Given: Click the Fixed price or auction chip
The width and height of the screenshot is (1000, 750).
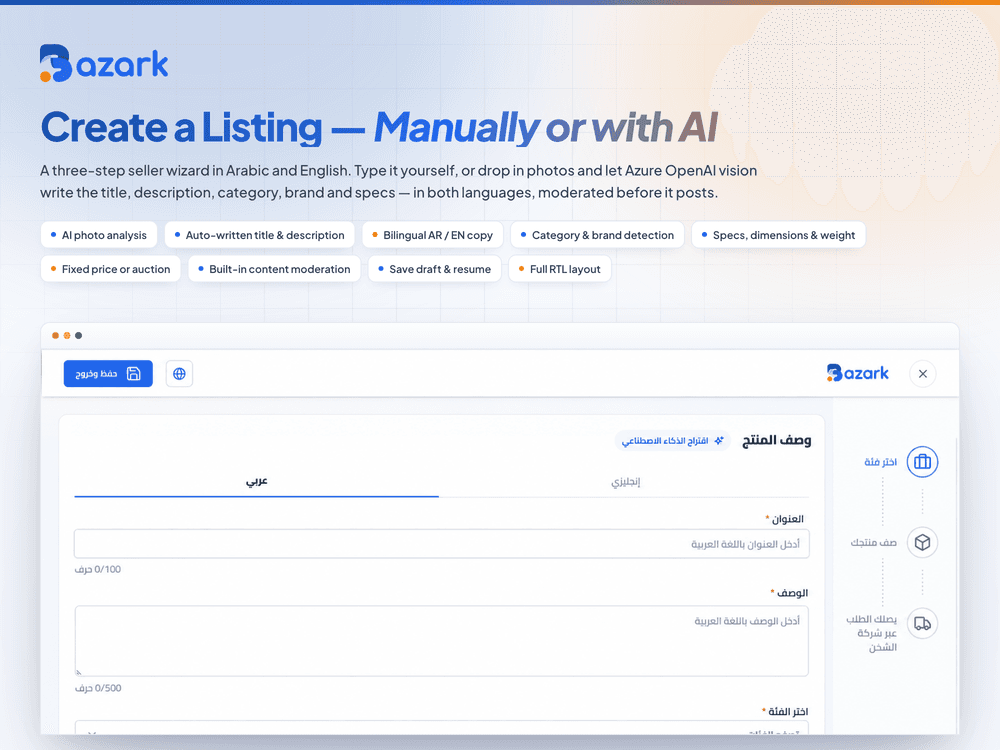Looking at the screenshot, I should (111, 269).
